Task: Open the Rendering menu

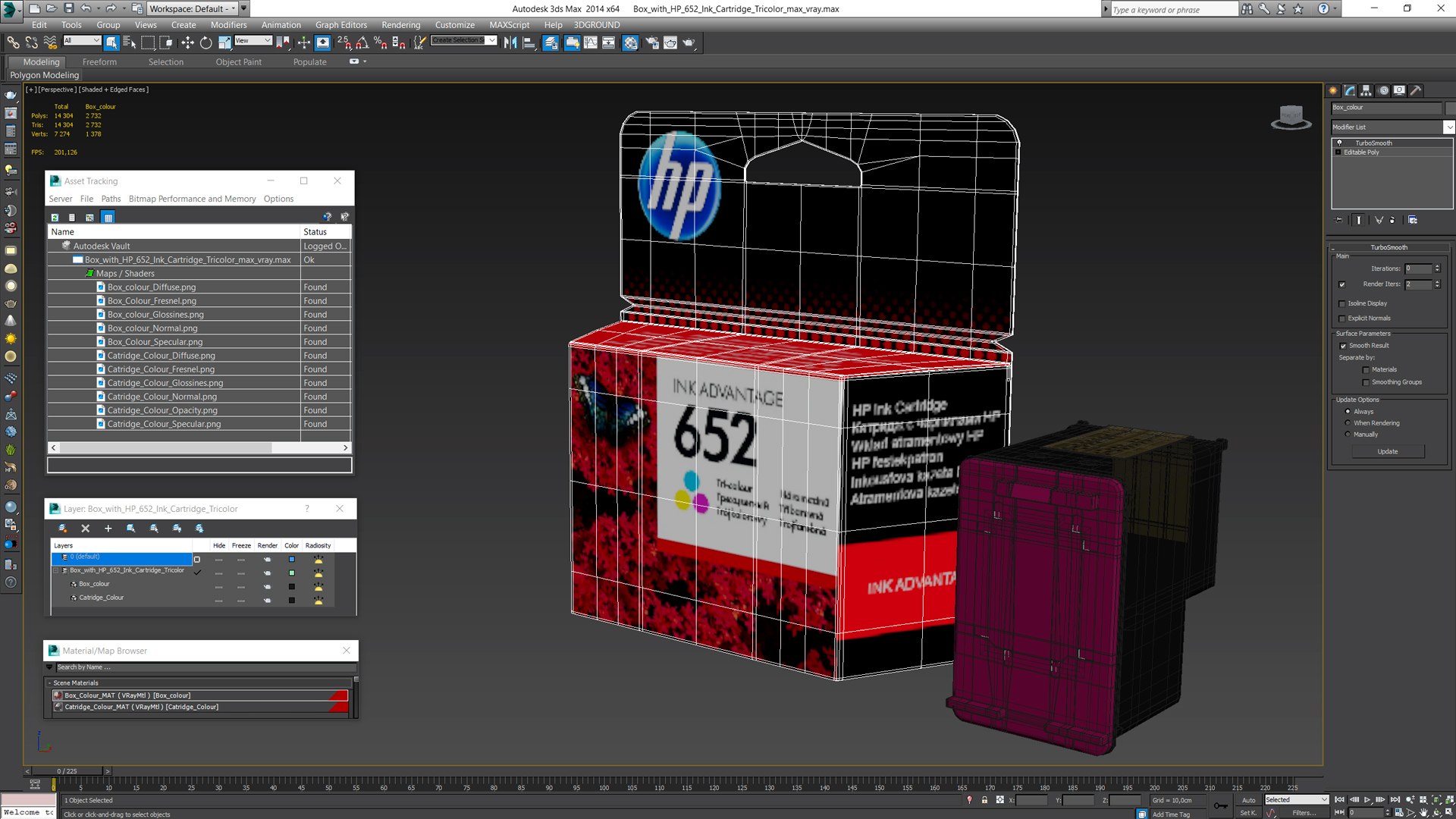Action: coord(400,25)
